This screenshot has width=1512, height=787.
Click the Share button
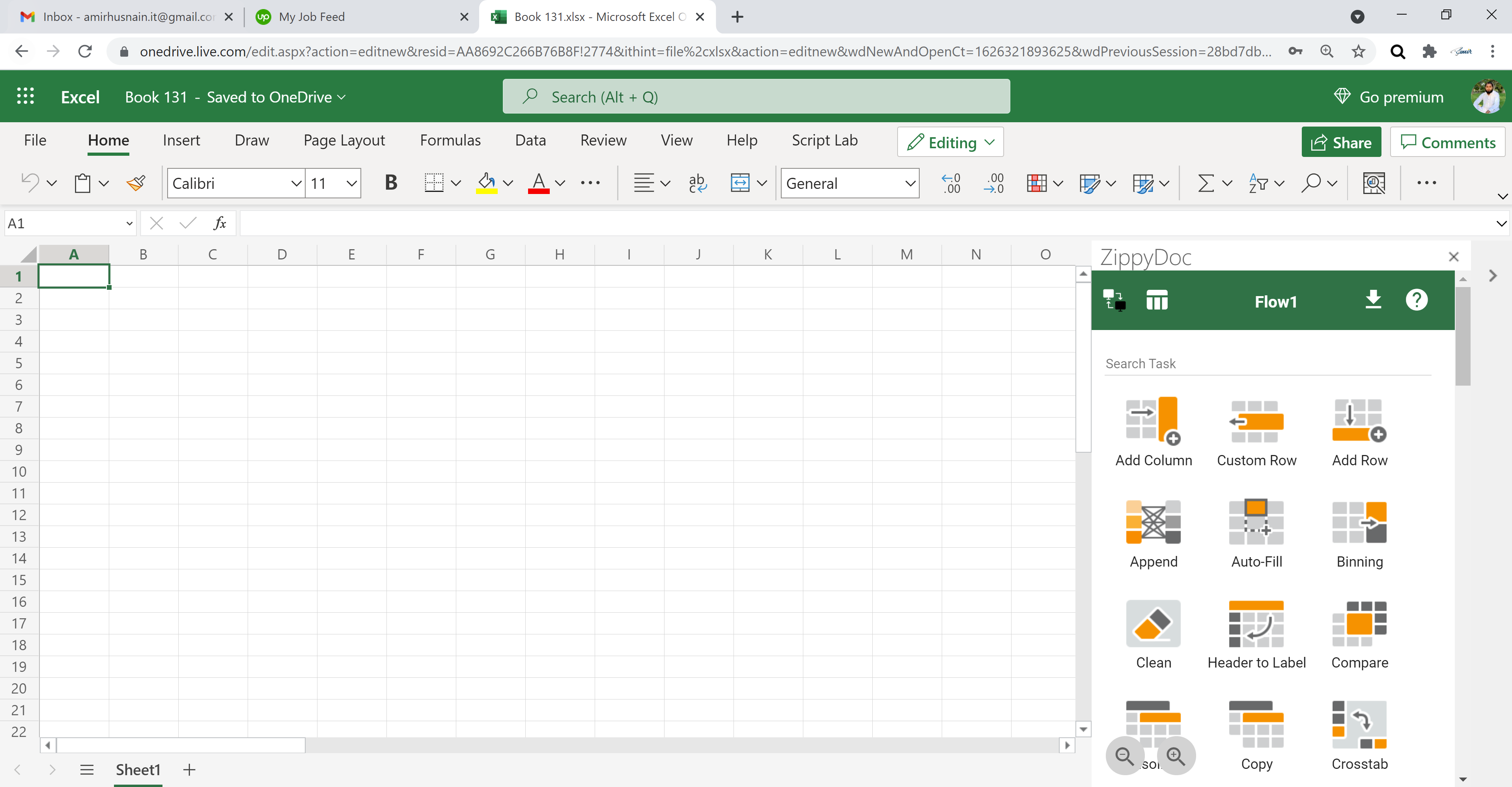pos(1342,142)
